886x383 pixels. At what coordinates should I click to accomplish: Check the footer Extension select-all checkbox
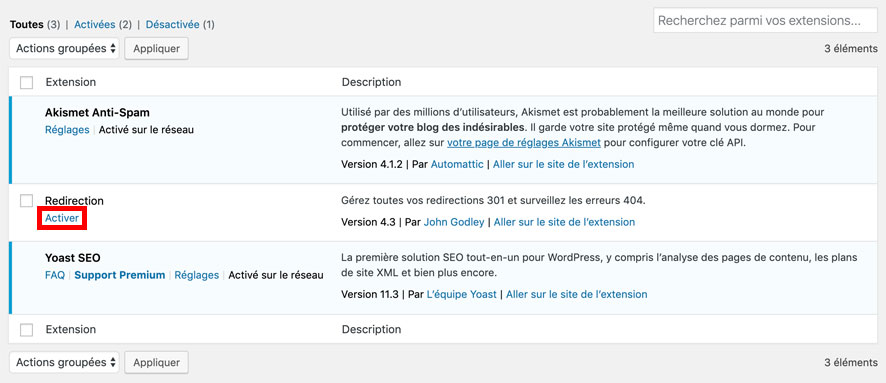[27, 330]
